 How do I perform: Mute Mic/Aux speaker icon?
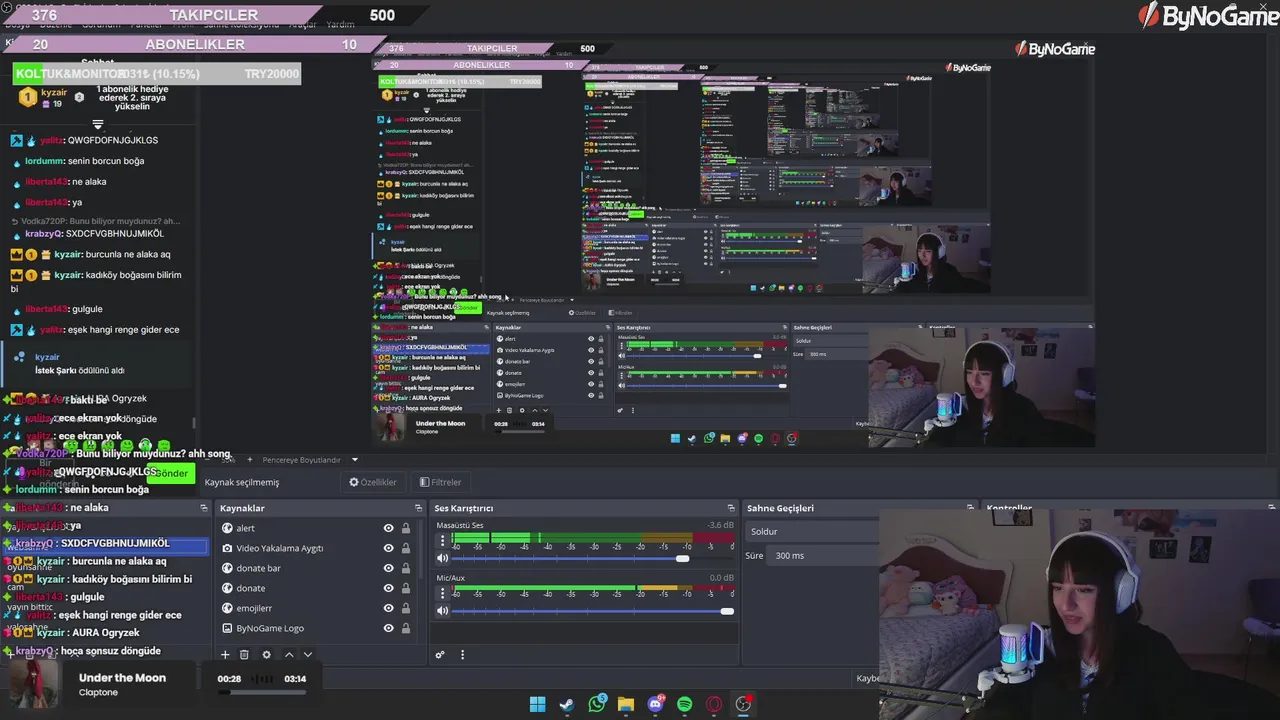443,611
